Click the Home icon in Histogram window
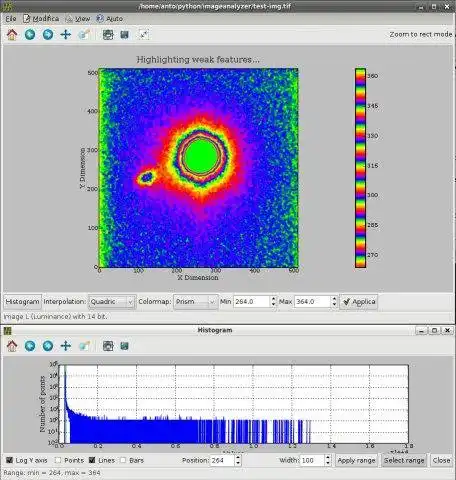 click(x=12, y=346)
